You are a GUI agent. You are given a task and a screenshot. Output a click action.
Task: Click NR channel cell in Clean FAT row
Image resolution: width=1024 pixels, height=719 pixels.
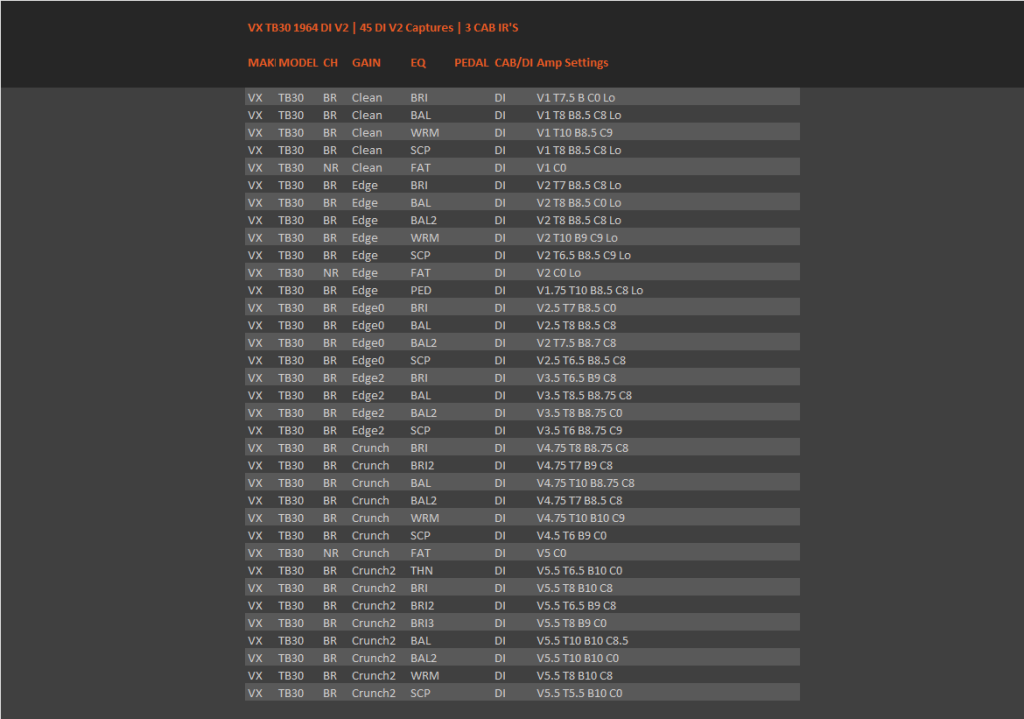[x=331, y=168]
